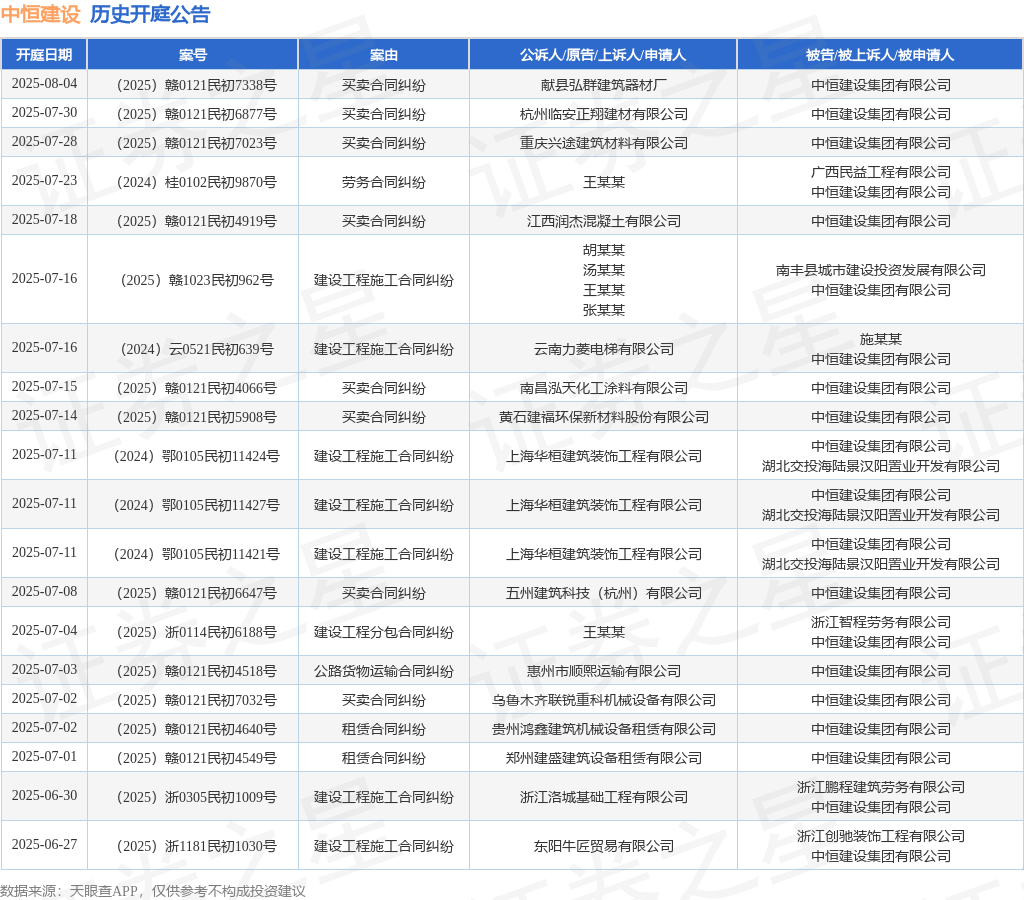The height and width of the screenshot is (900, 1024).
Task: Select case number (2025)赣1023民初962号
Action: point(197,280)
